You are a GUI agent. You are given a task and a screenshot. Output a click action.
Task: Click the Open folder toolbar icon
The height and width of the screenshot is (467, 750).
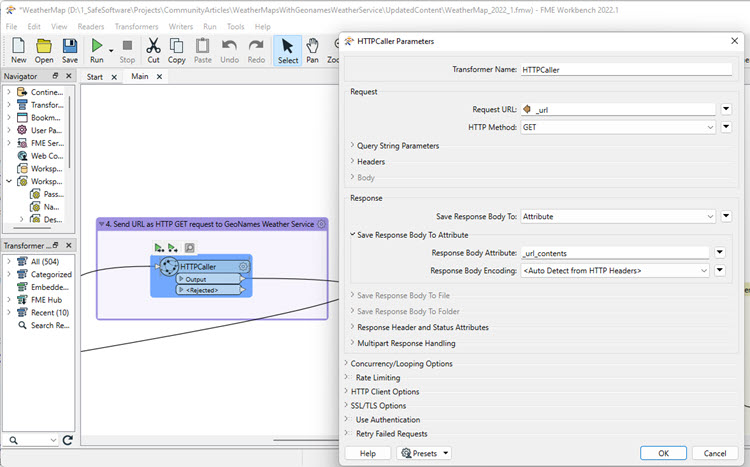[x=44, y=50]
